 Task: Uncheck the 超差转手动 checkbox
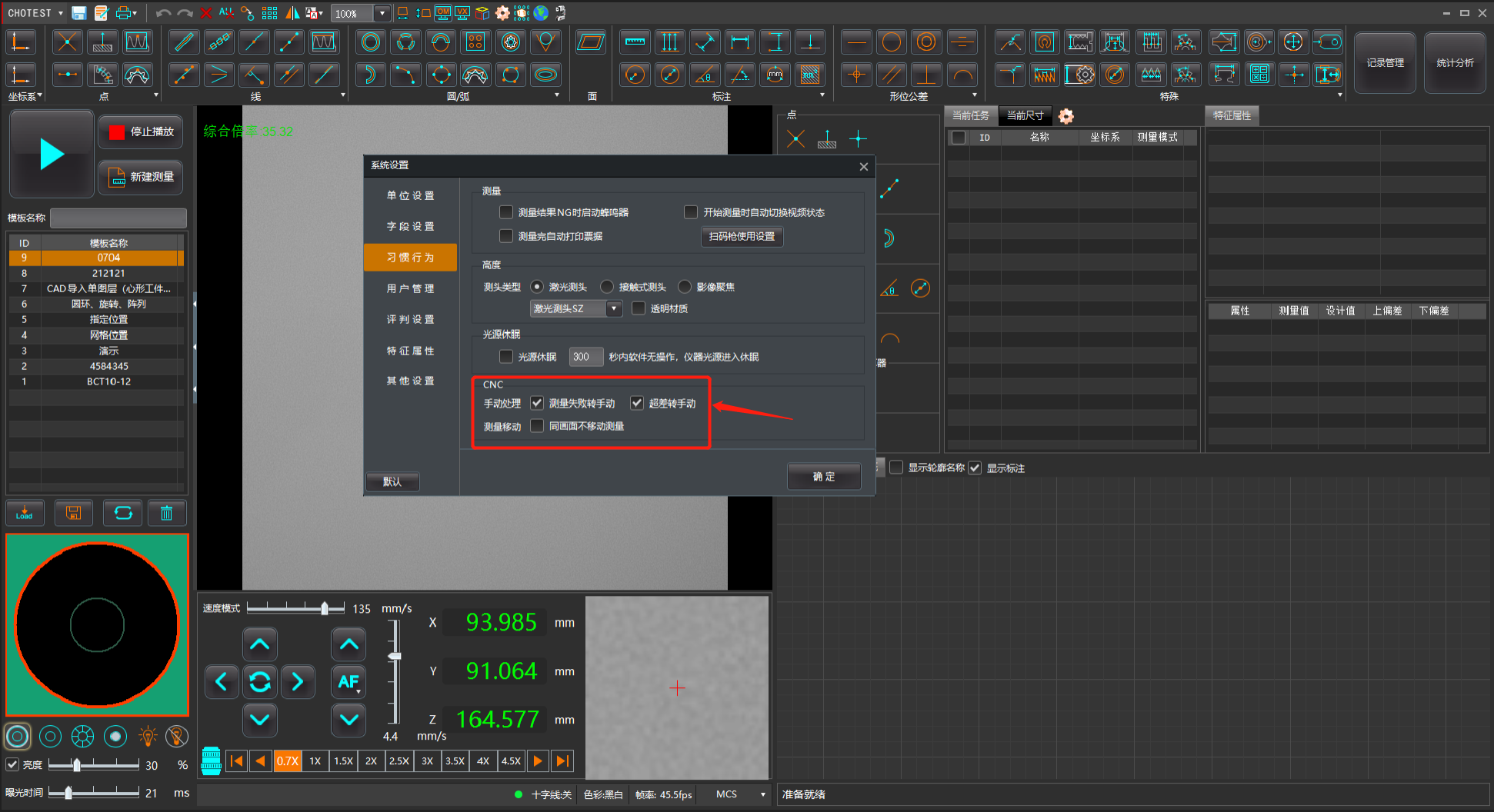pos(637,403)
